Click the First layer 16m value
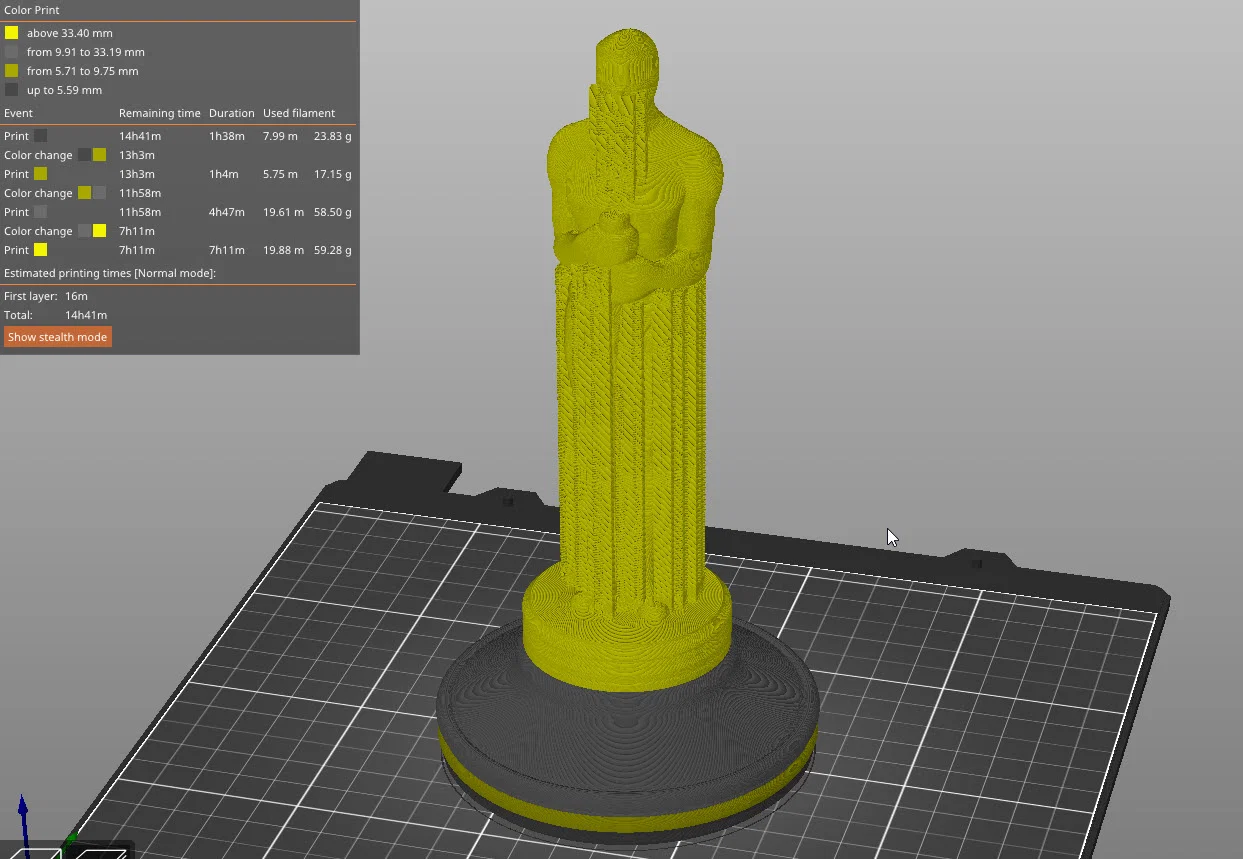The height and width of the screenshot is (859, 1243). (x=76, y=296)
